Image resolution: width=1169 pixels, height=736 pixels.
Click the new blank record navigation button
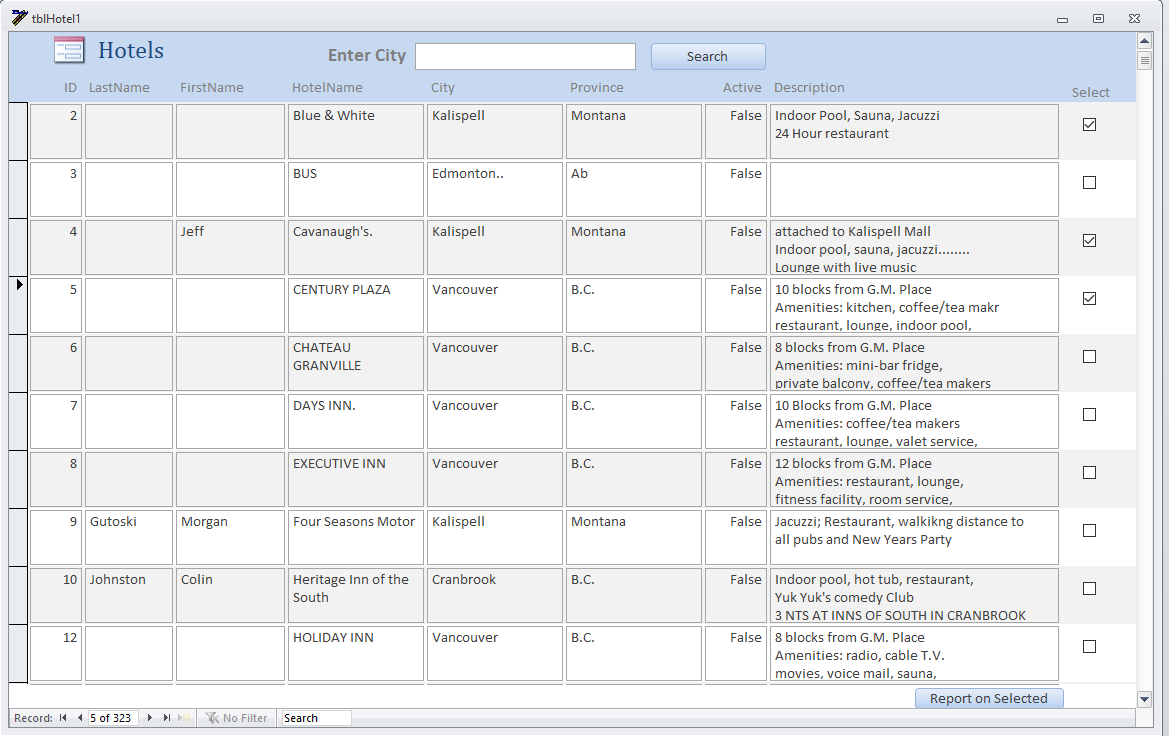185,717
